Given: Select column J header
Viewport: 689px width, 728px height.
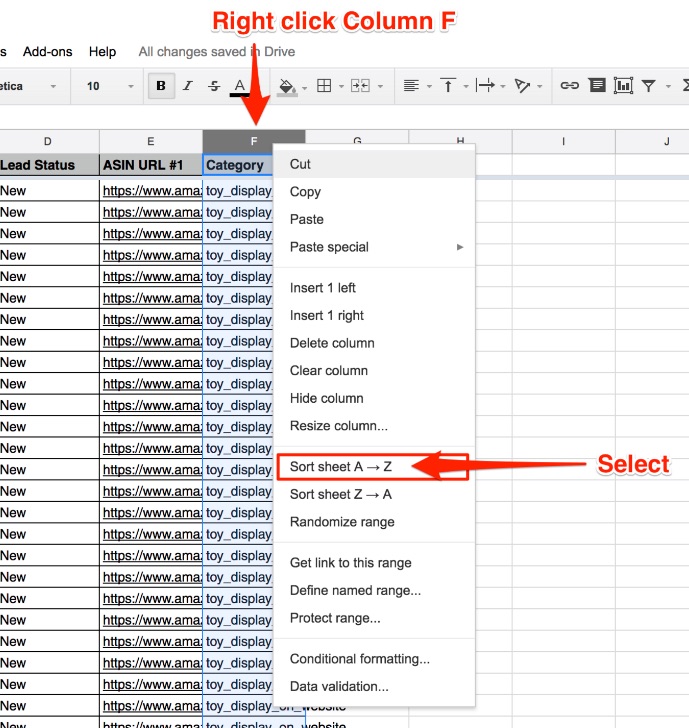Looking at the screenshot, I should click(652, 142).
